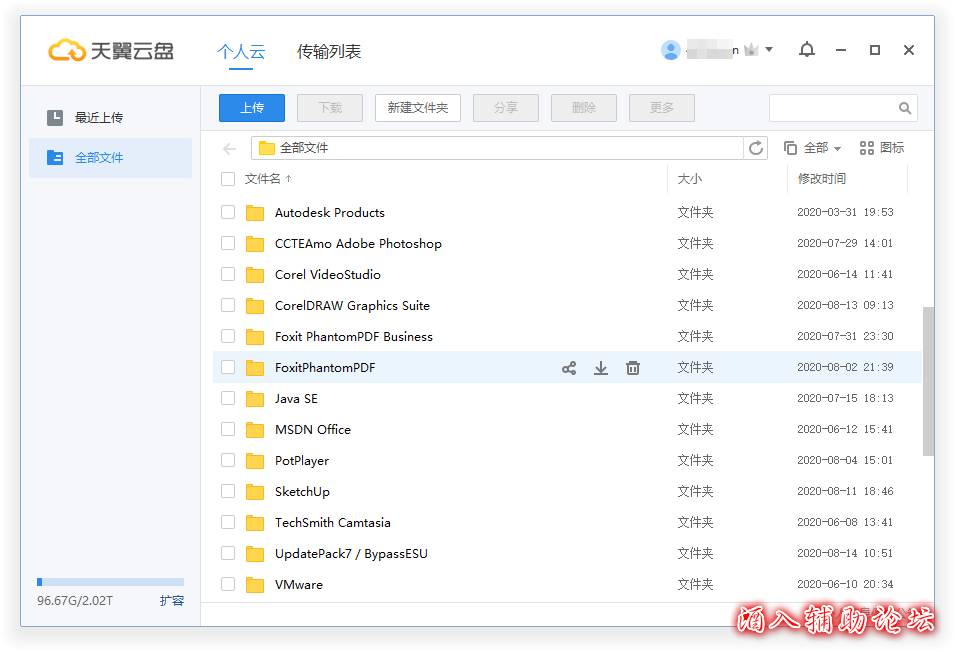Click the user avatar icon
The height and width of the screenshot is (652, 955).
(671, 50)
